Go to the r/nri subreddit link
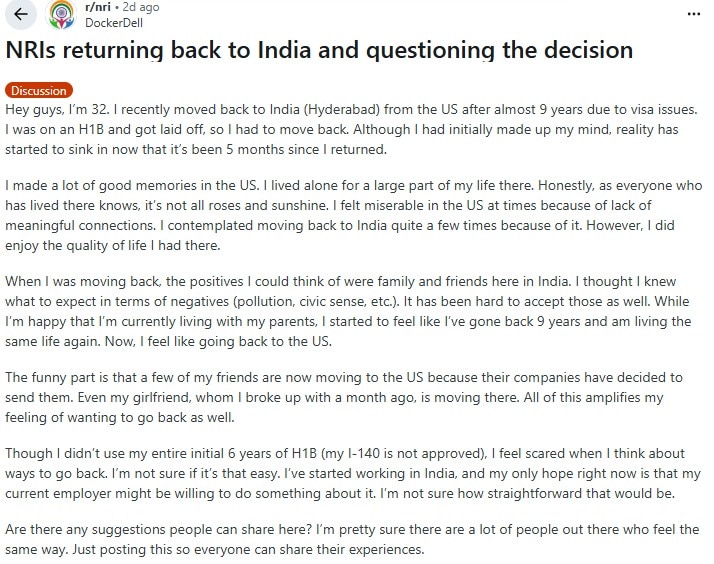This screenshot has height=564, width=714. pyautogui.click(x=98, y=6)
